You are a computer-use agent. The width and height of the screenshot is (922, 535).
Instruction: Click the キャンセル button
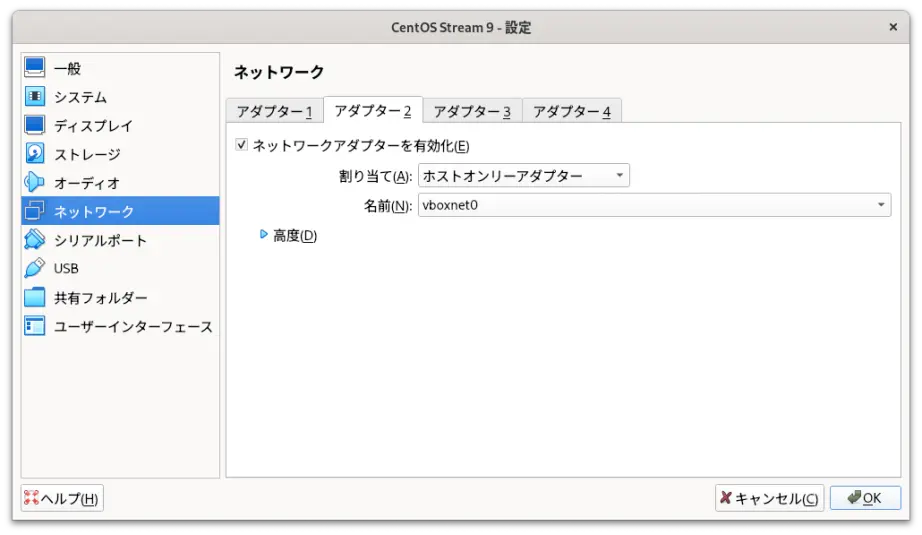(769, 498)
